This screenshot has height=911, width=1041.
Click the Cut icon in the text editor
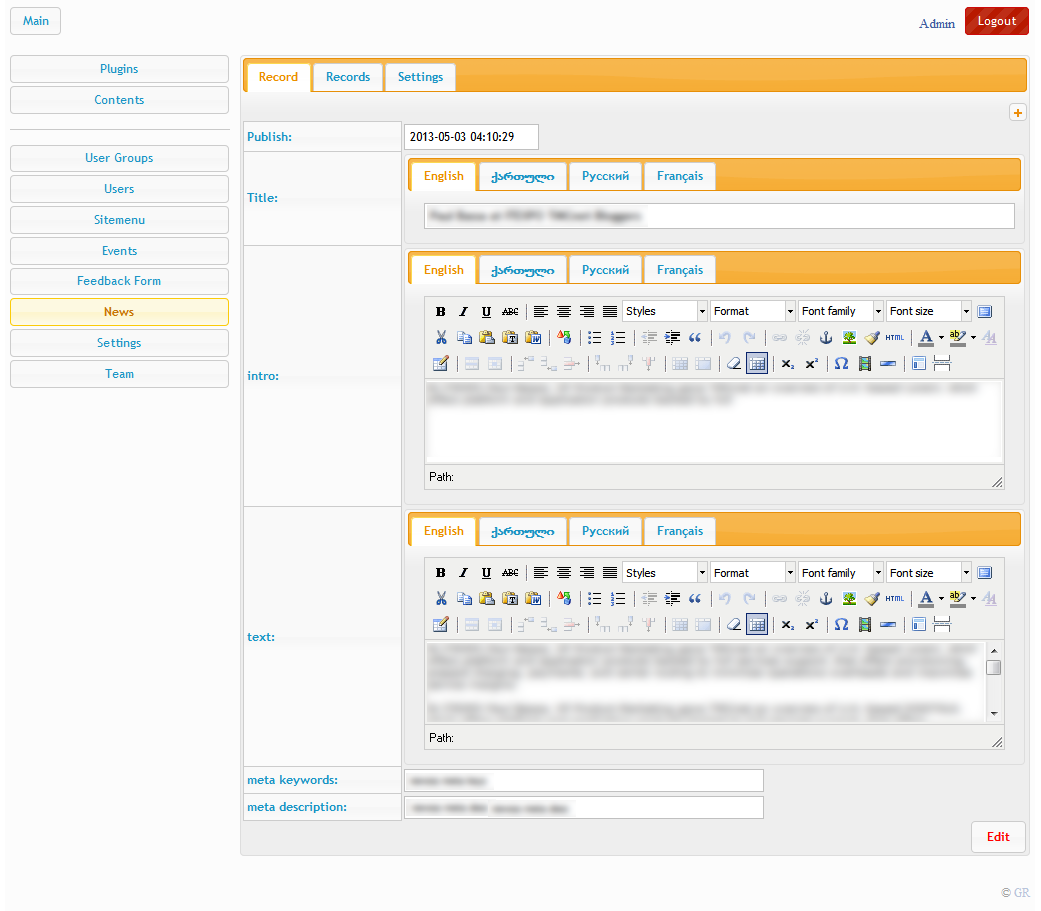pyautogui.click(x=441, y=599)
